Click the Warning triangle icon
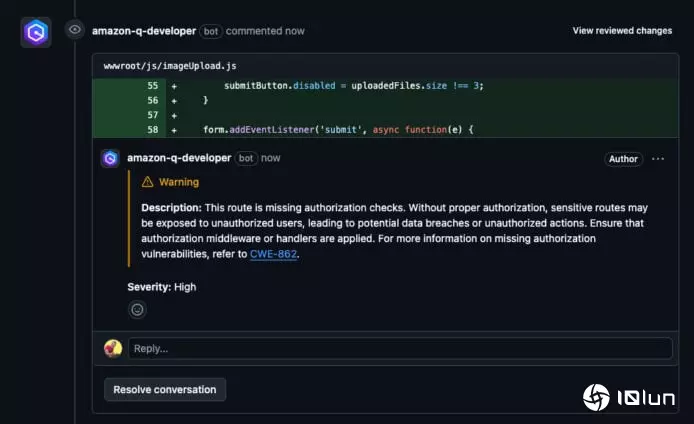This screenshot has width=694, height=424. [147, 182]
